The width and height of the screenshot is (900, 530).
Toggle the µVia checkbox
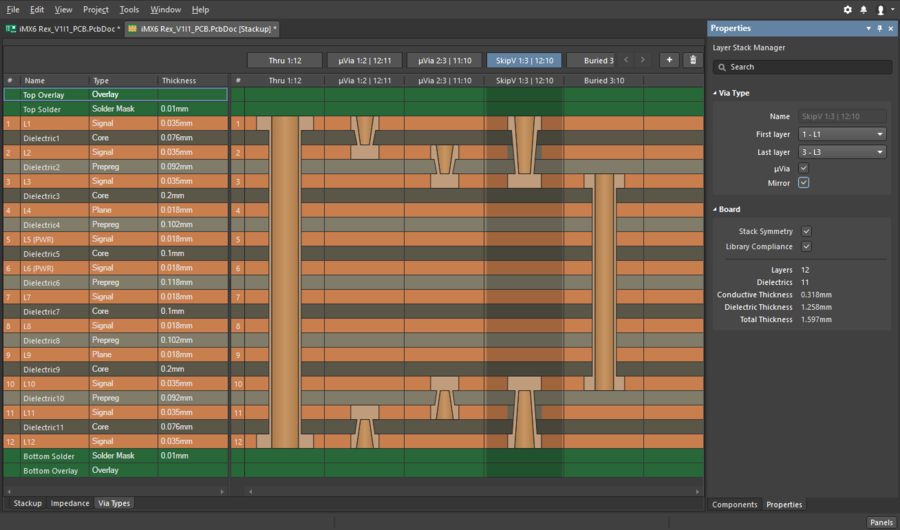tap(804, 168)
